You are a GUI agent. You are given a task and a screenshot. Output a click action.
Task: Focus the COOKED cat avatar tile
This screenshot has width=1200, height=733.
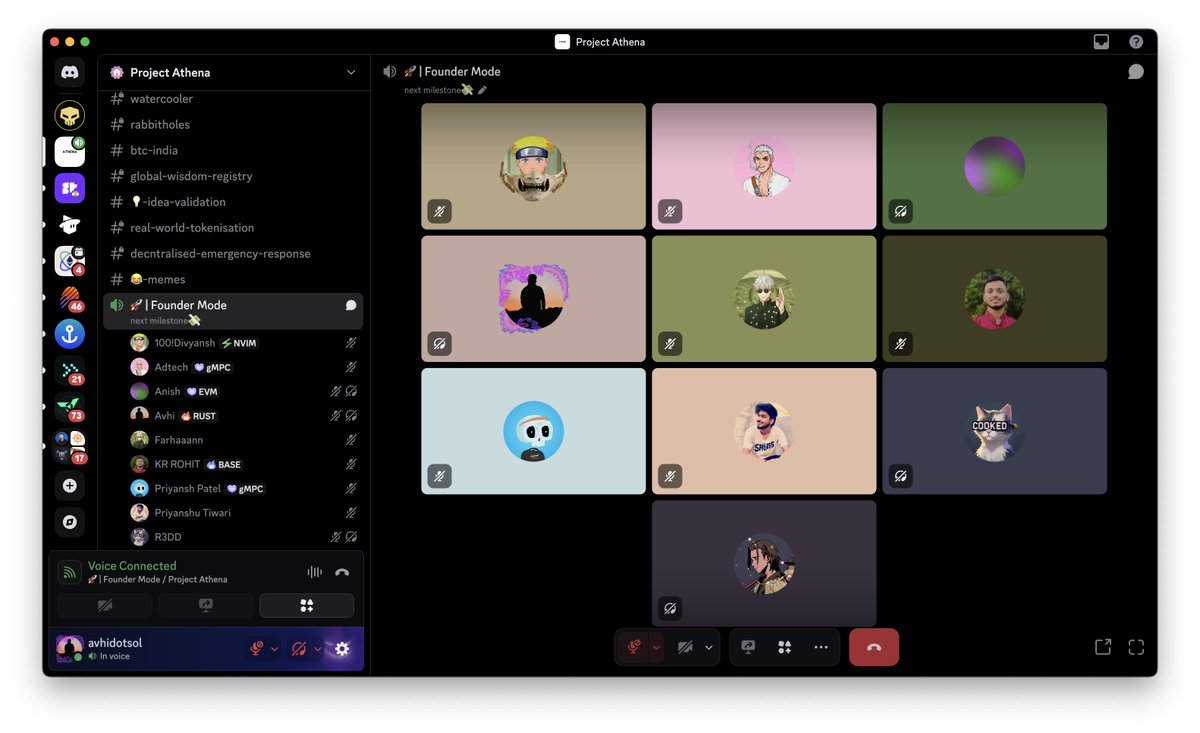click(994, 431)
